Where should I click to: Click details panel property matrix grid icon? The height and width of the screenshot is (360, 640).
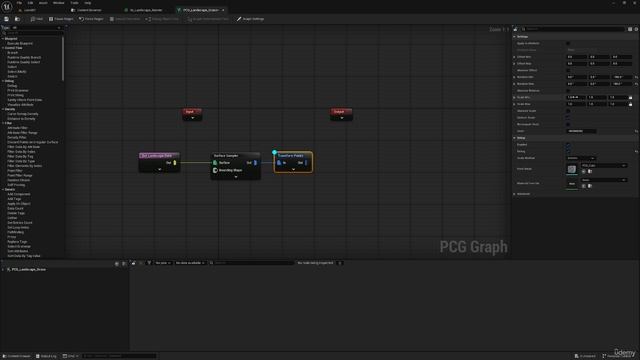pyautogui.click(x=630, y=29)
